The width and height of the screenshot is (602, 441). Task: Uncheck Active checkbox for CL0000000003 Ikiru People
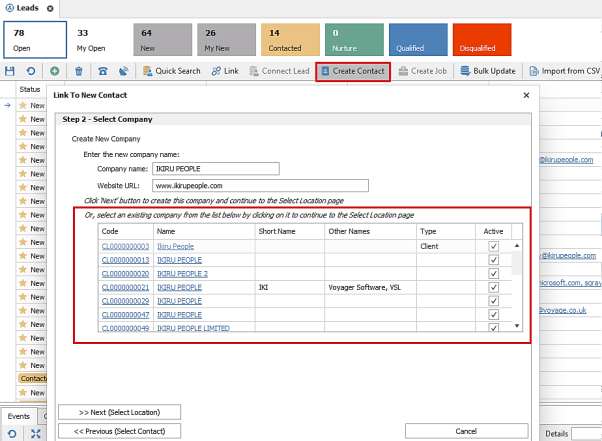point(493,246)
